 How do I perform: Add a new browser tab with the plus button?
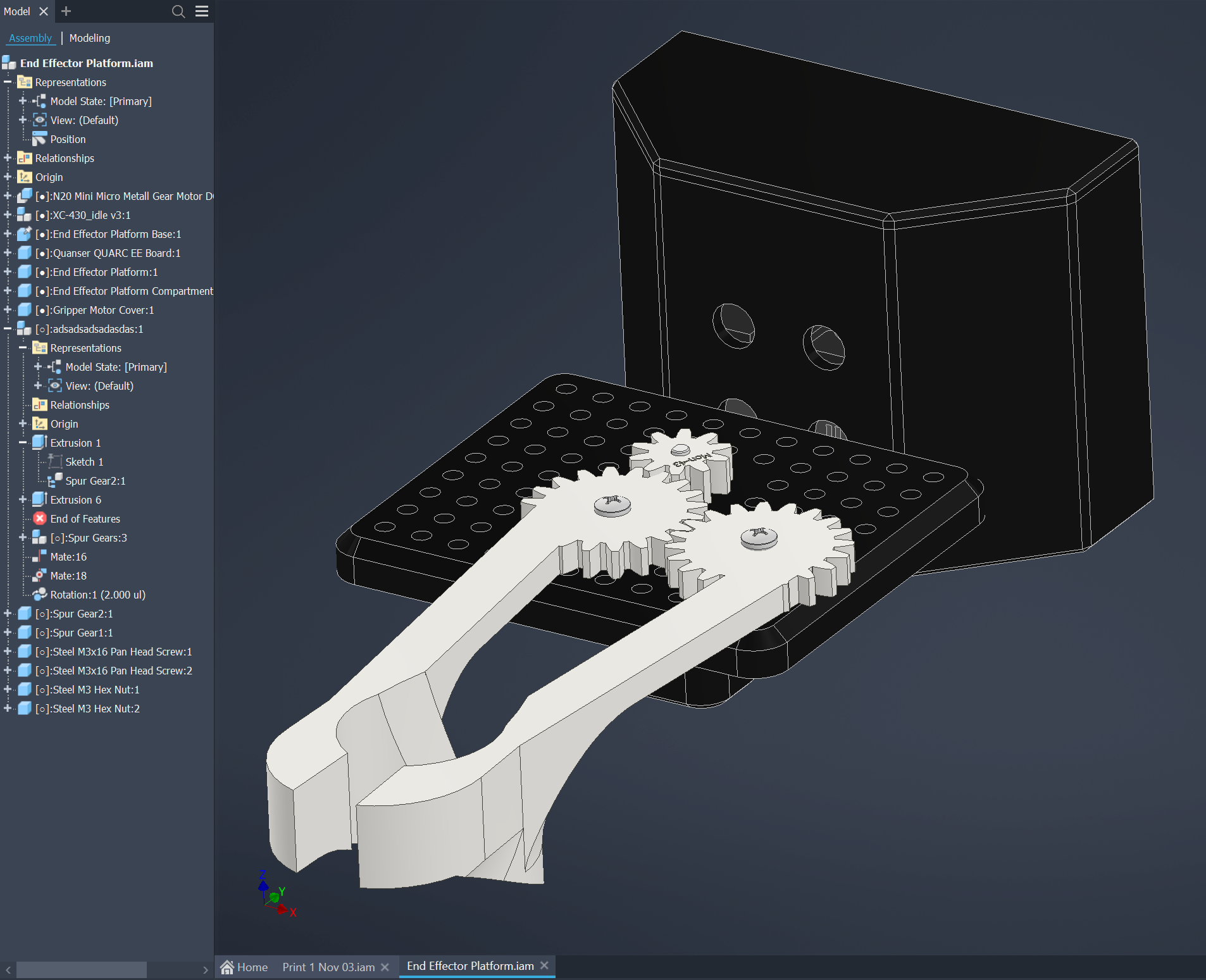tap(66, 11)
